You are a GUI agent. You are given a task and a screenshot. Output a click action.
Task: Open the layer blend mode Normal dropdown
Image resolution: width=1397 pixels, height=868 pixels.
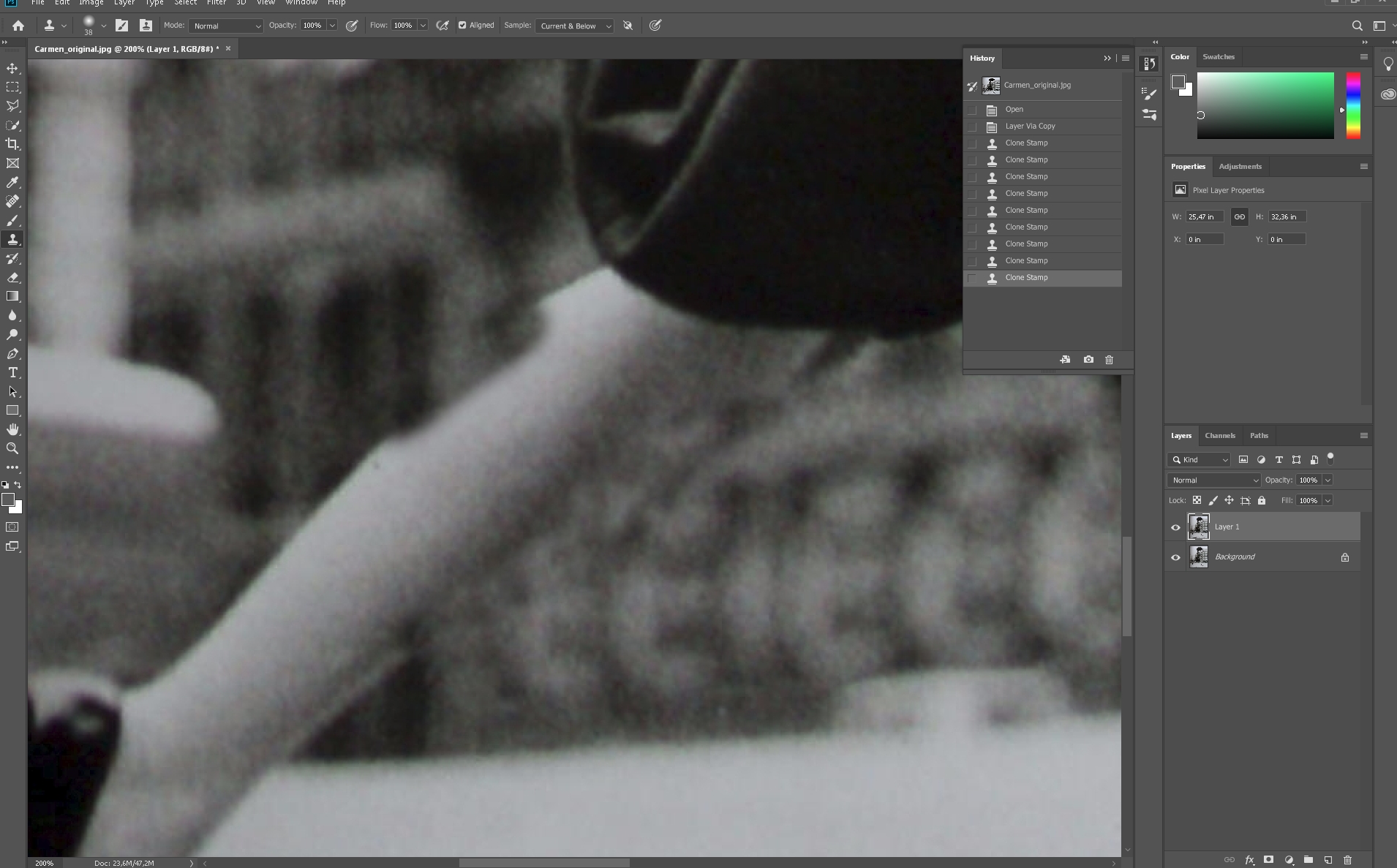coord(1214,480)
